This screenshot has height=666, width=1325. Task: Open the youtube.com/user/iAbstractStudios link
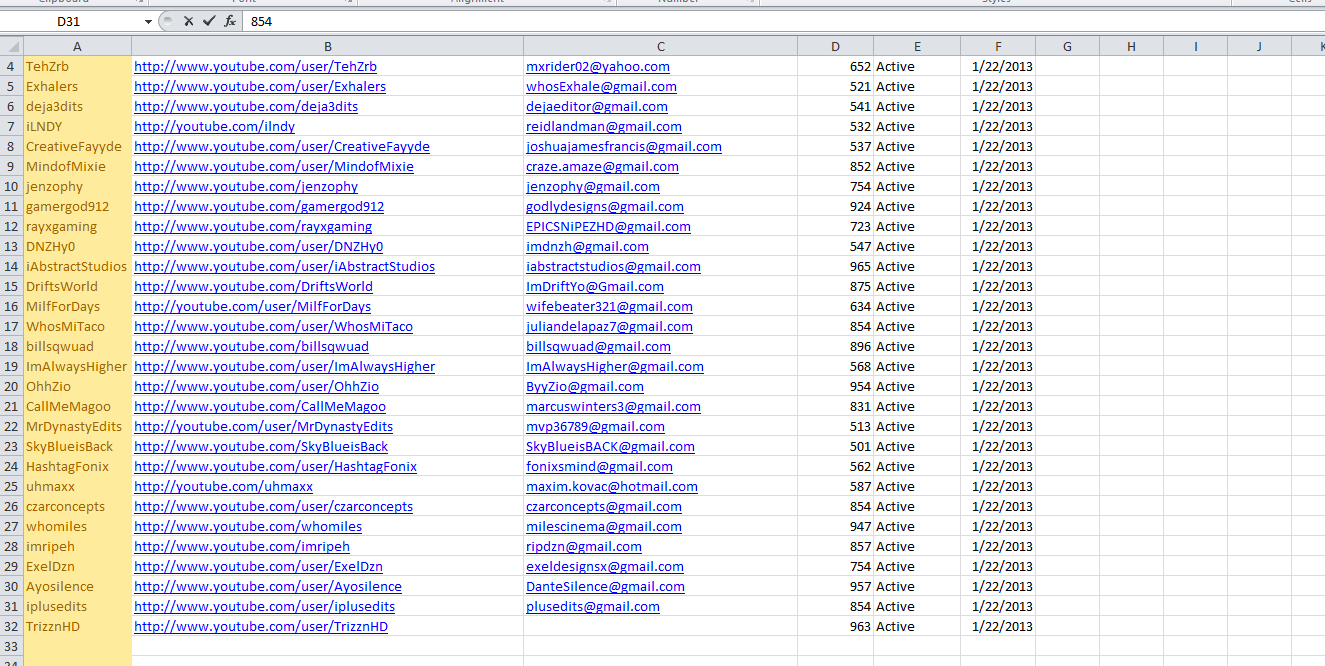click(284, 266)
